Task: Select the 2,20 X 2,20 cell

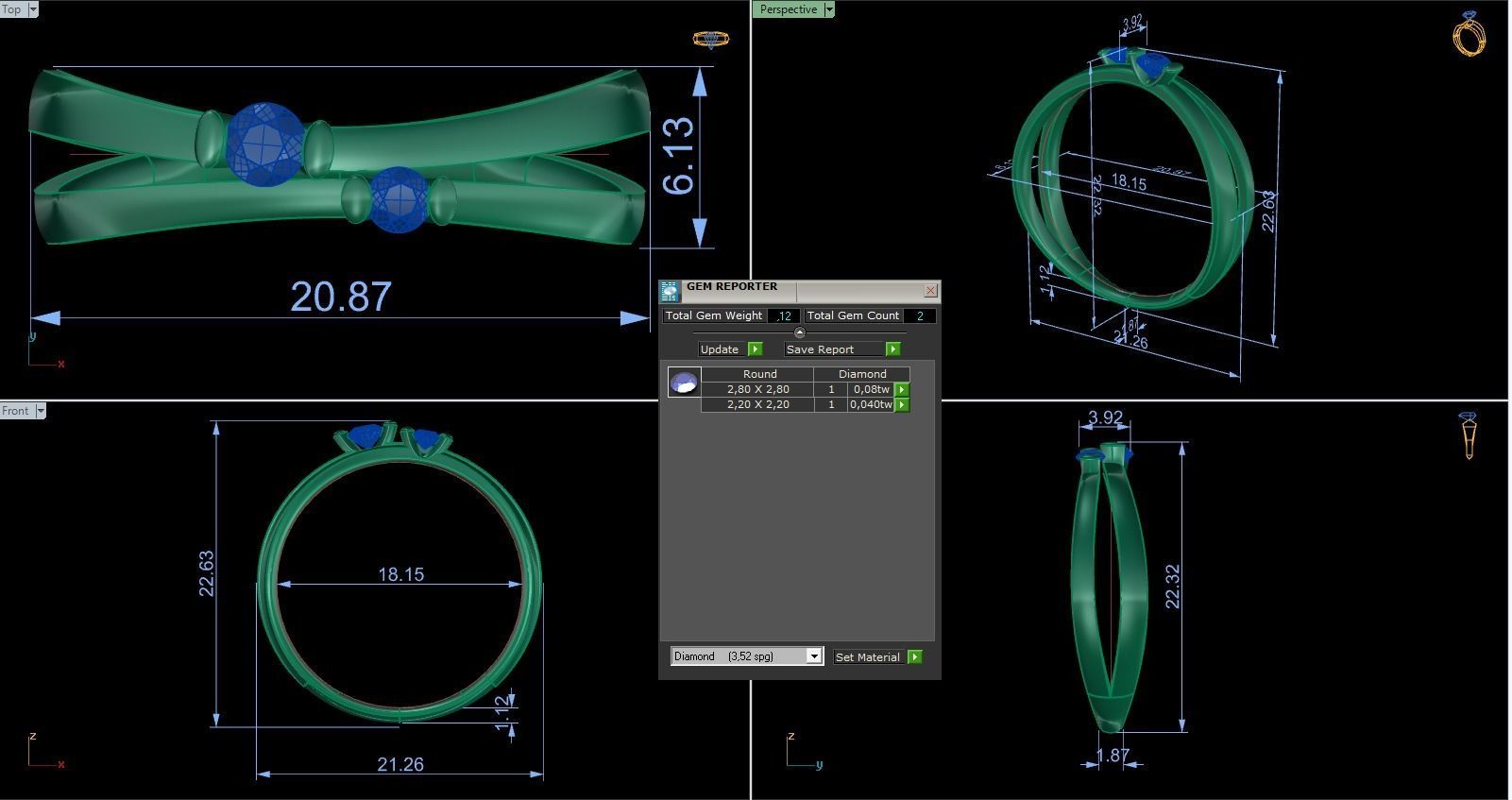Action: 757,404
